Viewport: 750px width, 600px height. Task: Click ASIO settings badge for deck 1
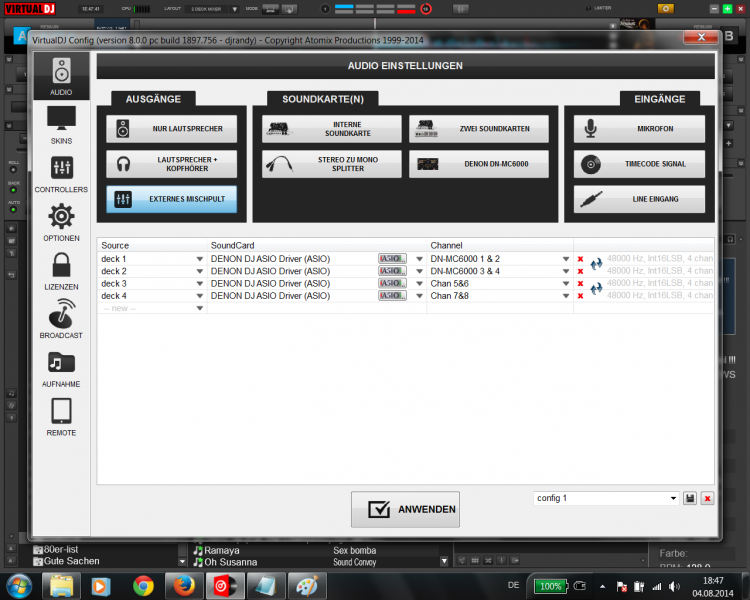392,259
